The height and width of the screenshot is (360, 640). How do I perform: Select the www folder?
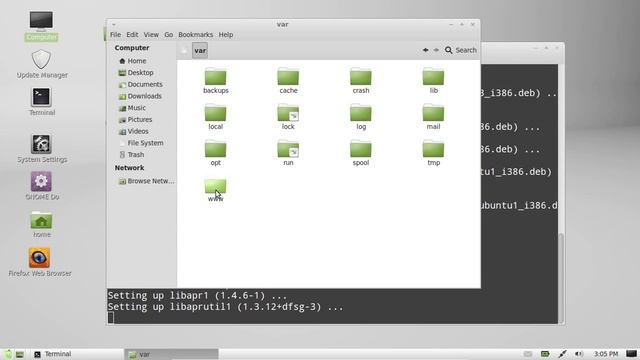[216, 190]
